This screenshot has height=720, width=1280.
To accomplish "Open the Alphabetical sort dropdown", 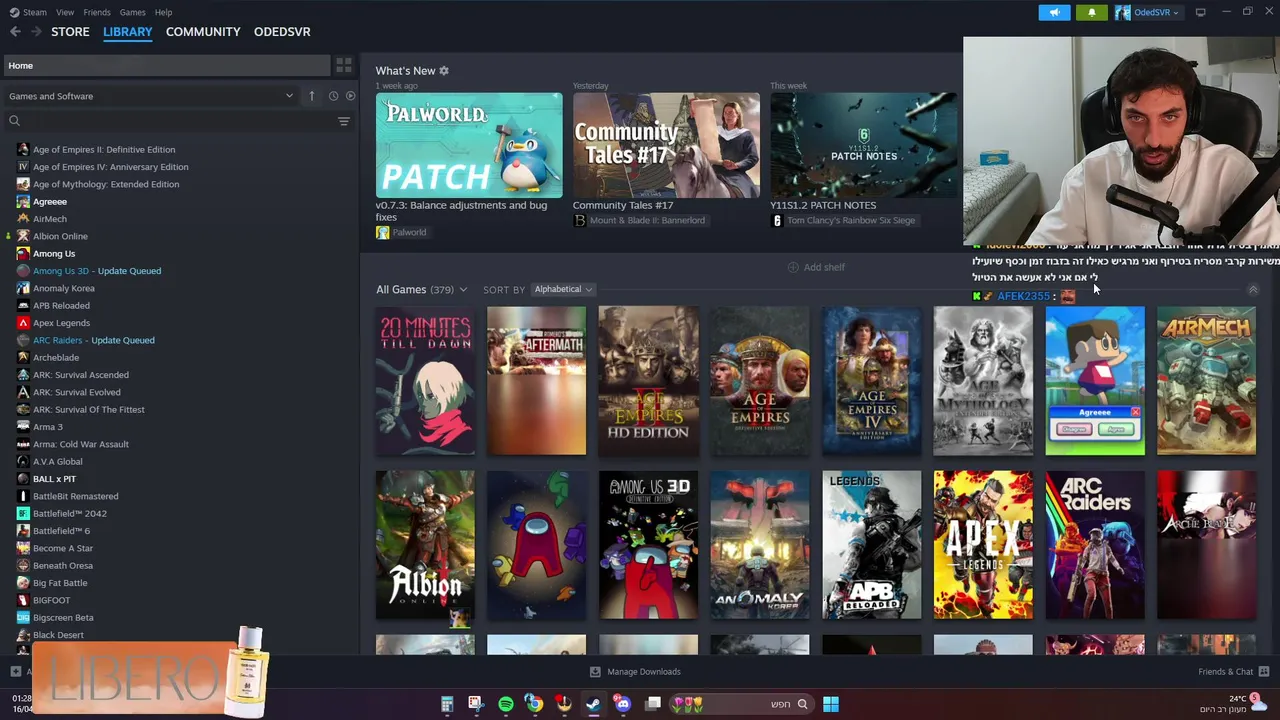I will [563, 289].
